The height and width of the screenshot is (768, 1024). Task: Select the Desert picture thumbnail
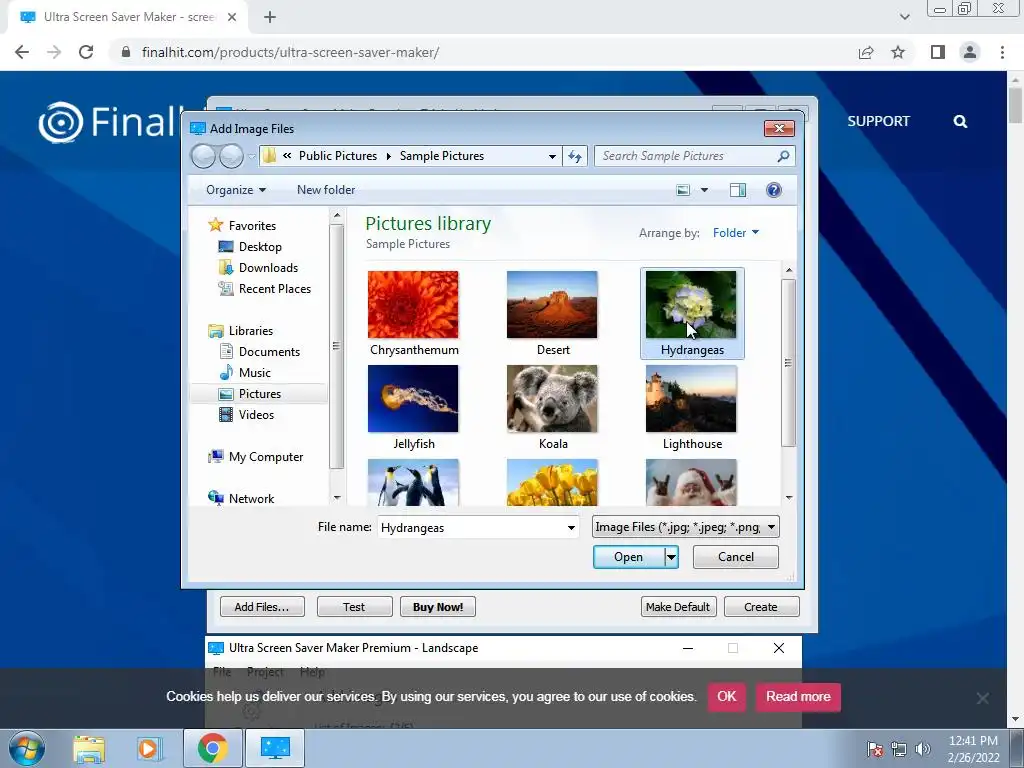(552, 305)
